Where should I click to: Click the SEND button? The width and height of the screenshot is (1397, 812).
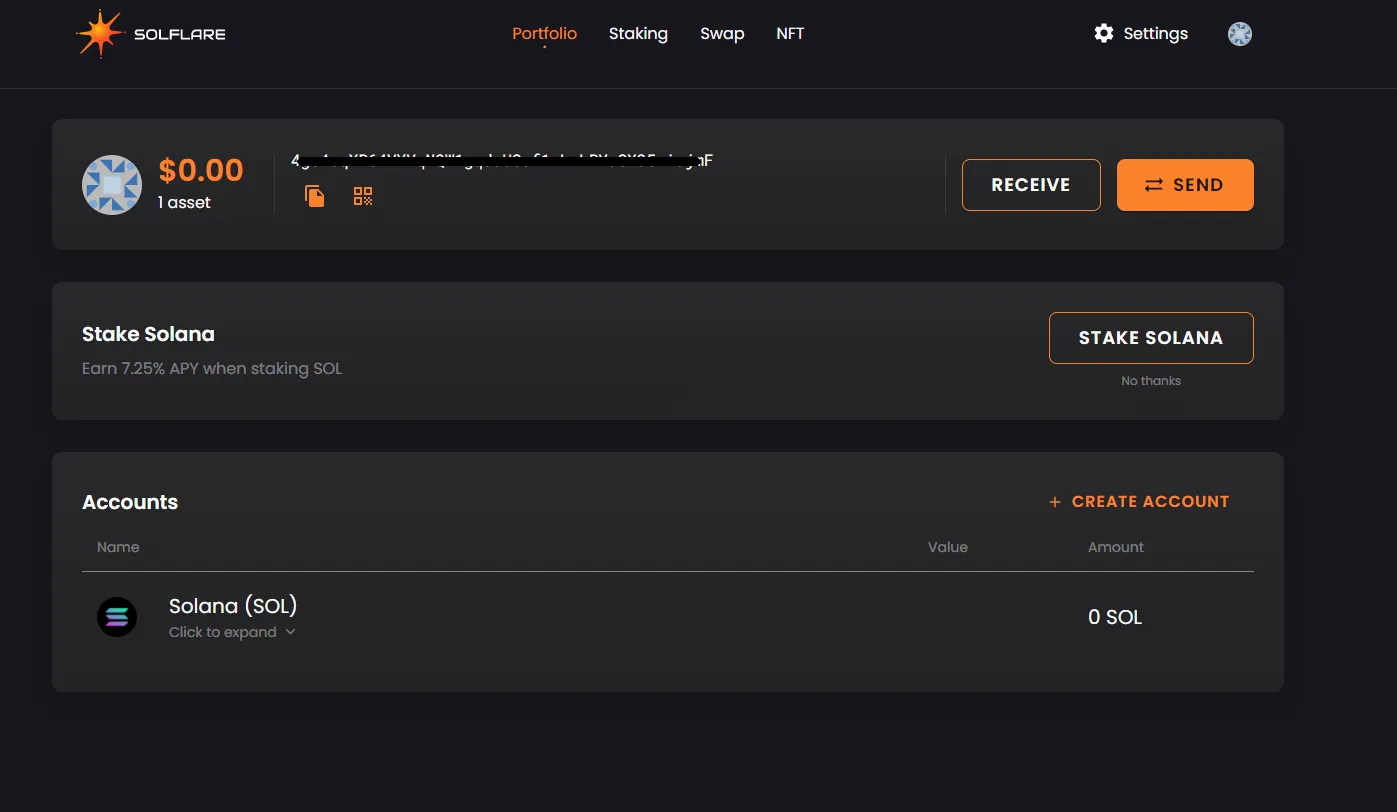click(1185, 185)
